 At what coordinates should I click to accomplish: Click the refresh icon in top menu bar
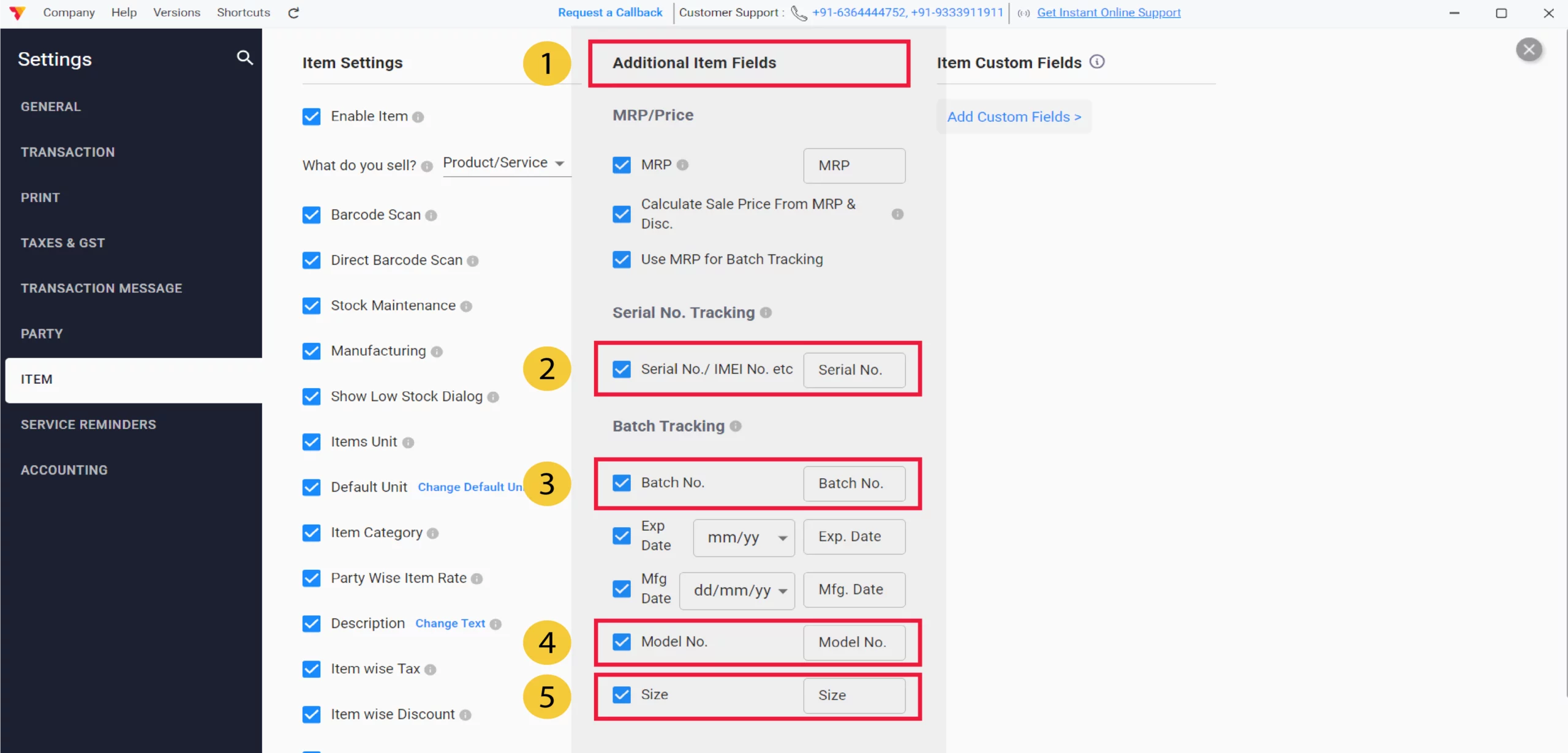(x=293, y=13)
